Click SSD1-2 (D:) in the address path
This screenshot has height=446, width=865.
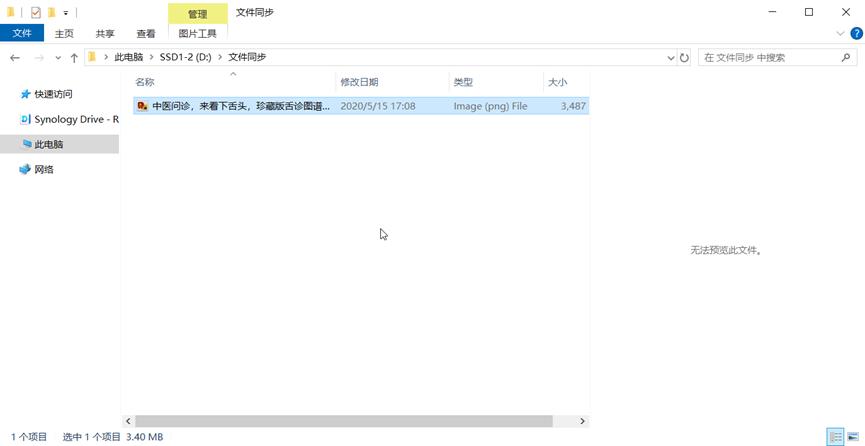185,57
